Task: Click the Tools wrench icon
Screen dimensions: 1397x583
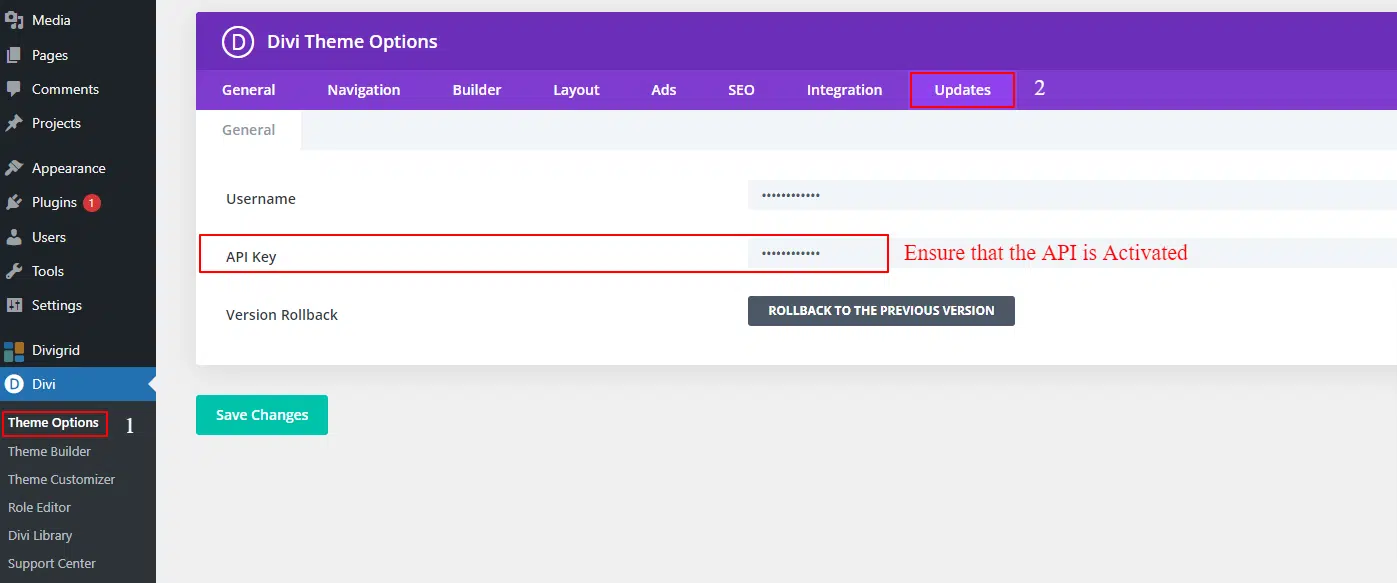Action: [x=14, y=271]
